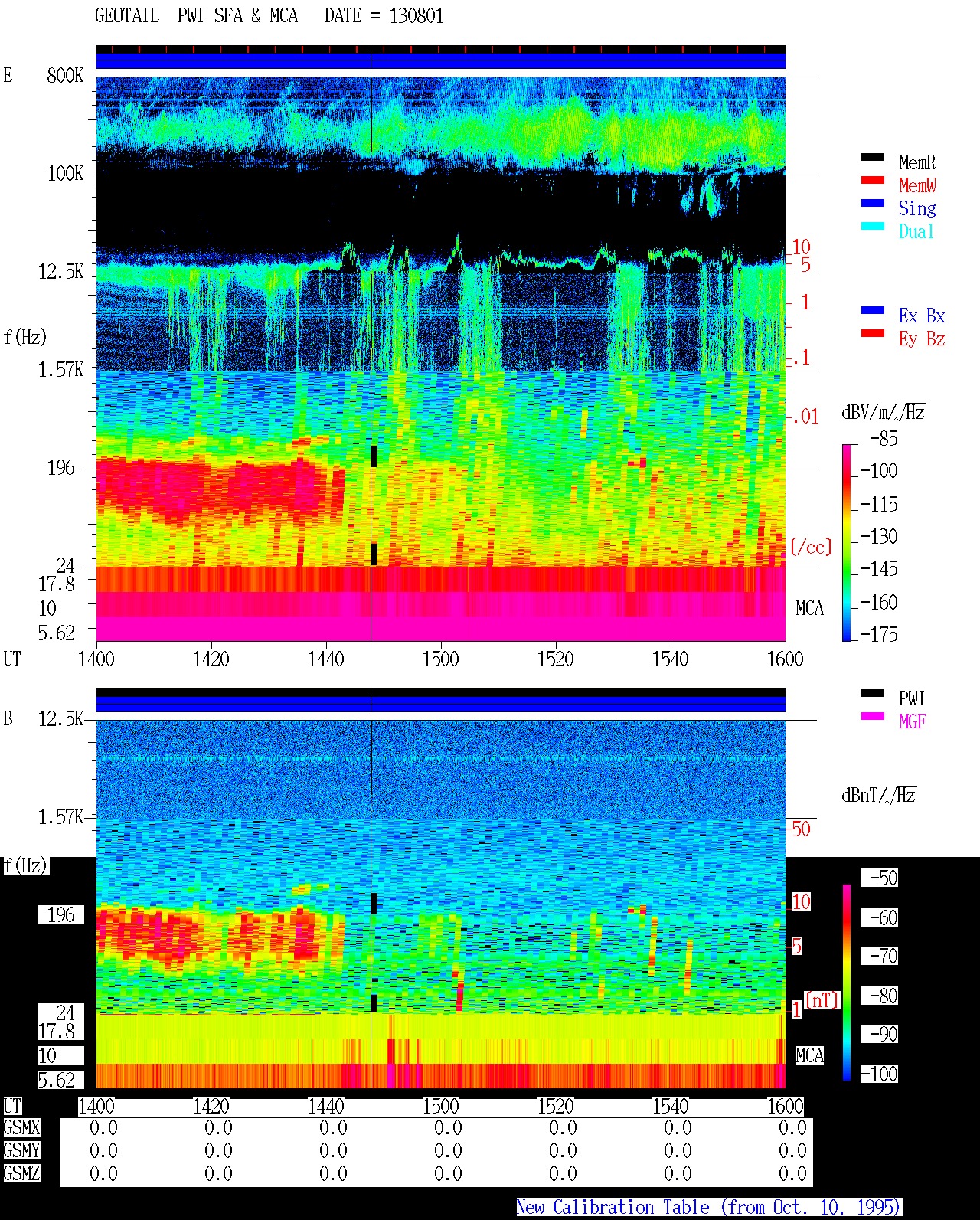Click the "-70" color scale value
Screen dimensions: 980x1220
(x=880, y=956)
